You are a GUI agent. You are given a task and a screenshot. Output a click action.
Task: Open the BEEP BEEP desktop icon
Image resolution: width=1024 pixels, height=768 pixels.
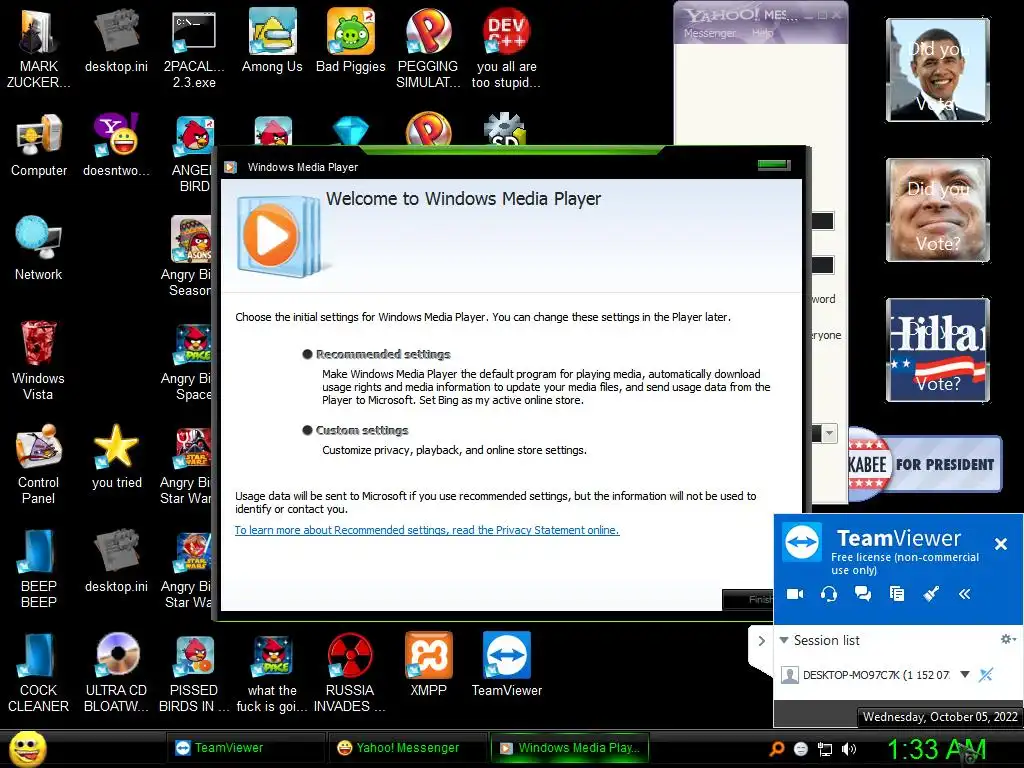[39, 568]
